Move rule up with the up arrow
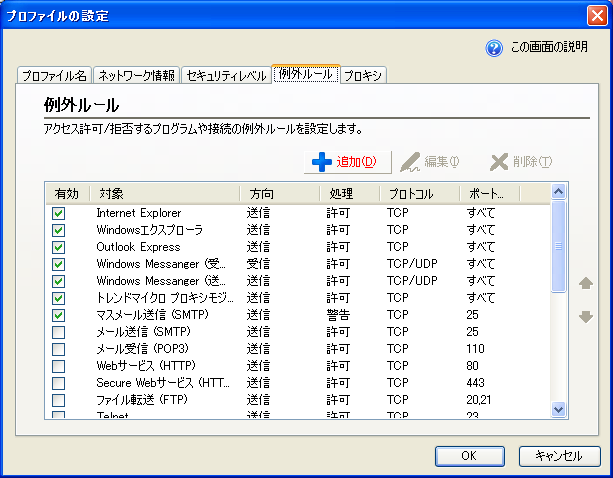Viewport: 613px width, 478px height. (x=586, y=284)
